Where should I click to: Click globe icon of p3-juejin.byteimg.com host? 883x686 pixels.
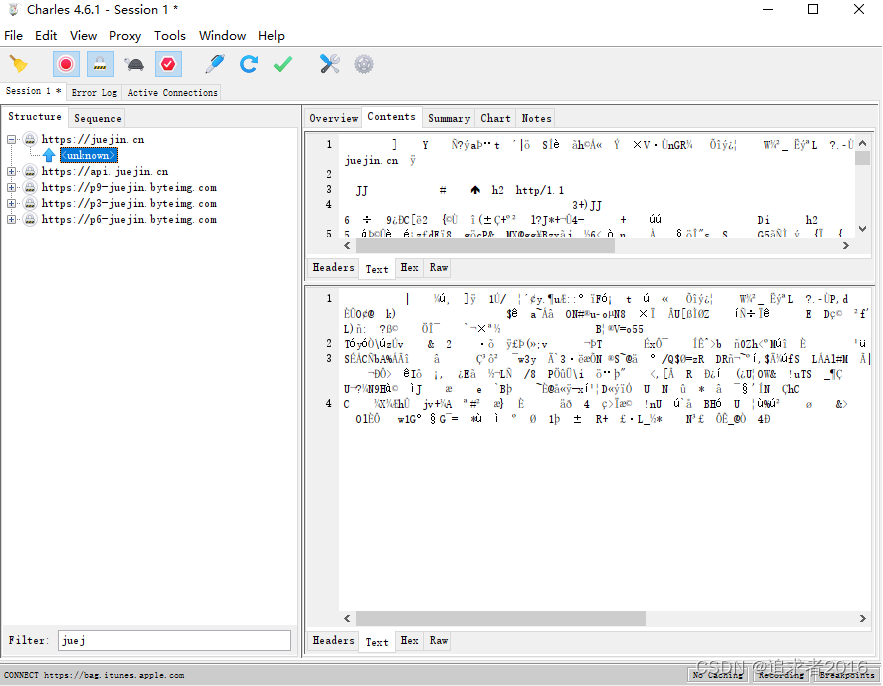30,203
